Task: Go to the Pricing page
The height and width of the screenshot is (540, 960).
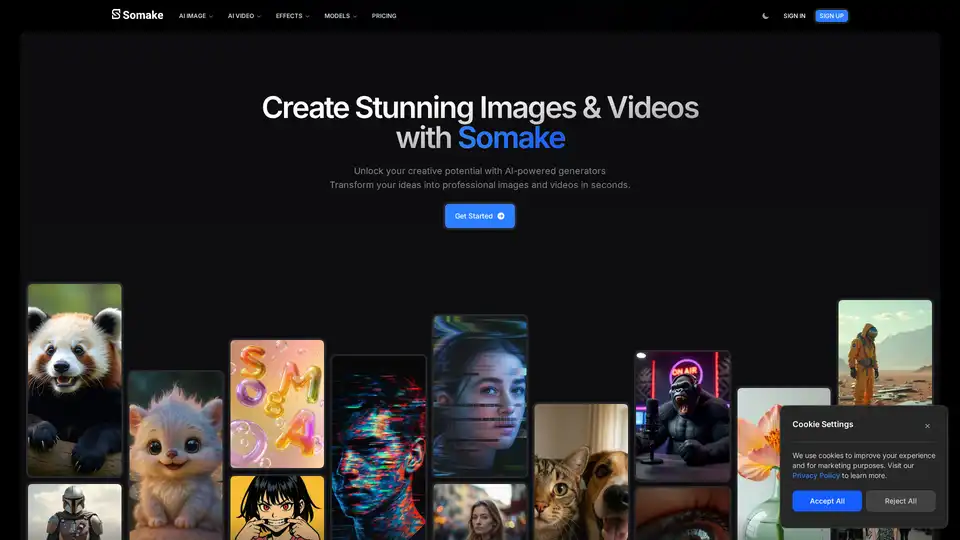Action: [384, 16]
